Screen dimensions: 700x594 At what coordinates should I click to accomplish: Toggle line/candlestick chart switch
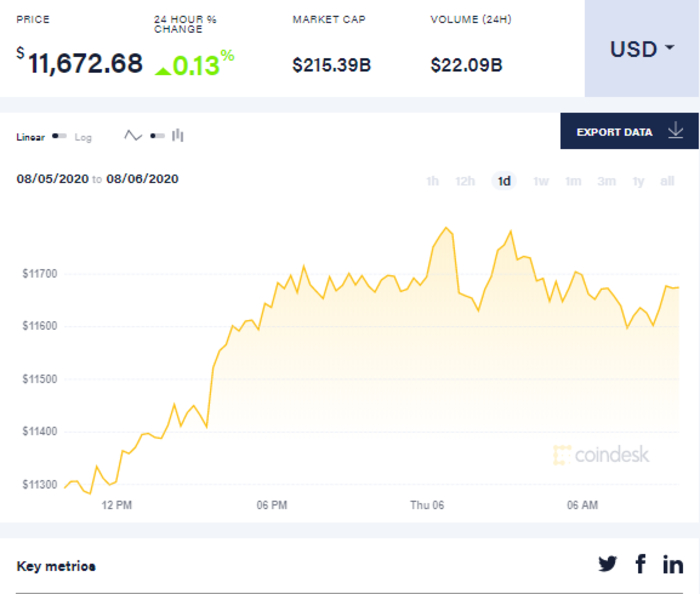click(156, 136)
